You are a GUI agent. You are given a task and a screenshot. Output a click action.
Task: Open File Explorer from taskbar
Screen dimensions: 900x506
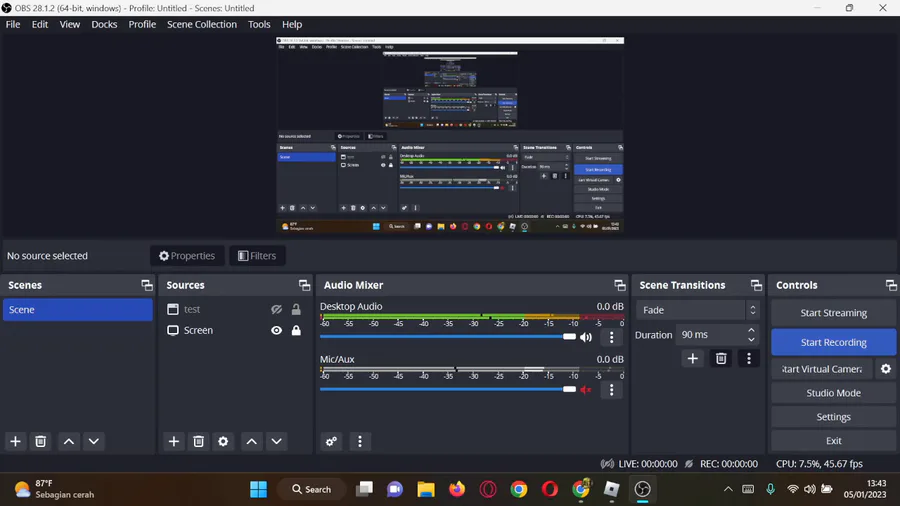(x=425, y=489)
